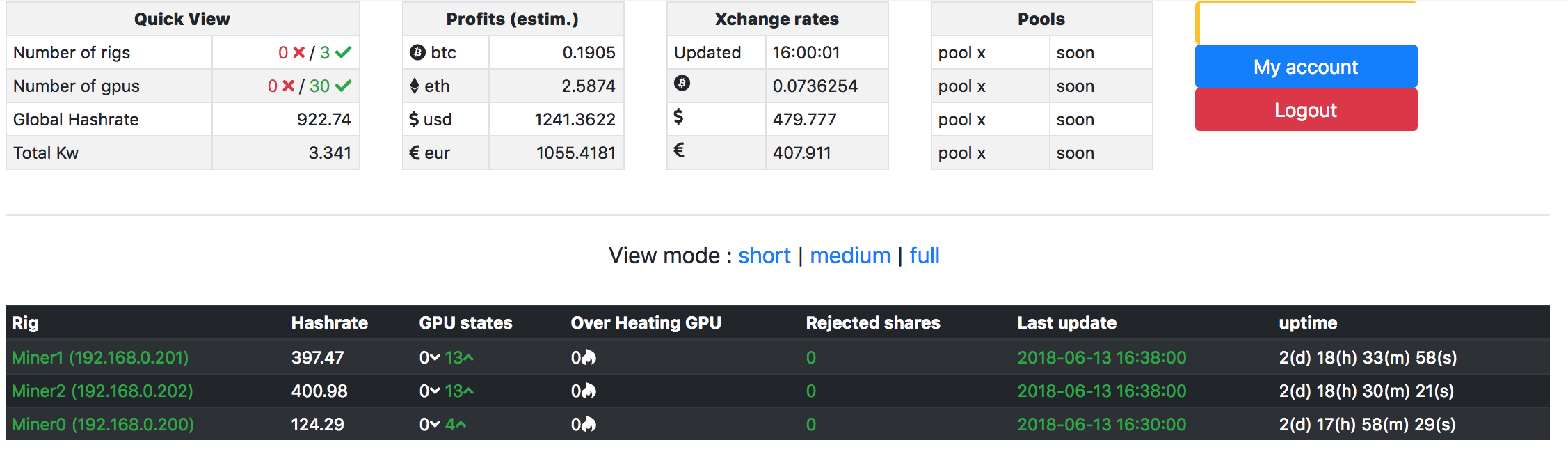Click the down chevron in Miner1 GPU states
1568x461 pixels.
(435, 358)
